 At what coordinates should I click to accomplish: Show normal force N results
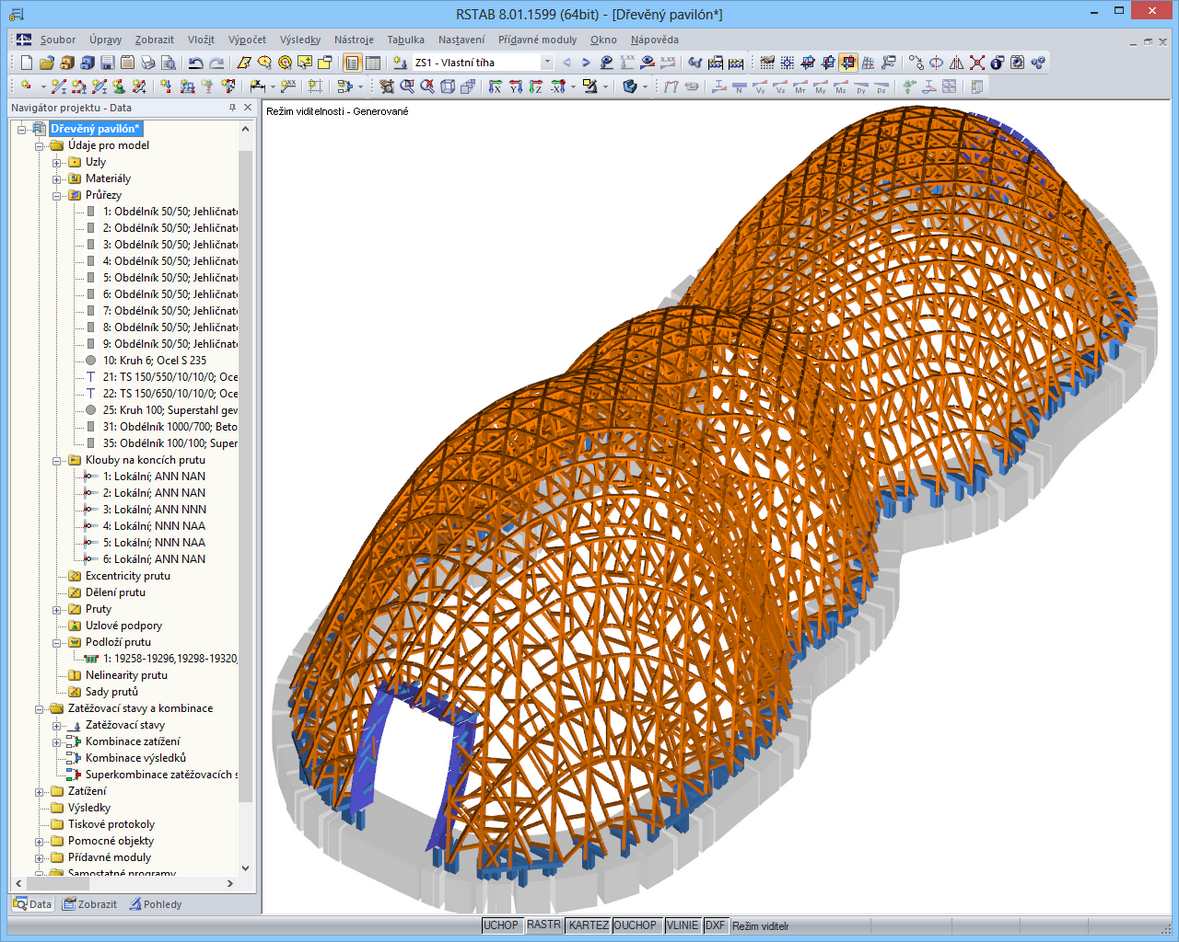(739, 87)
